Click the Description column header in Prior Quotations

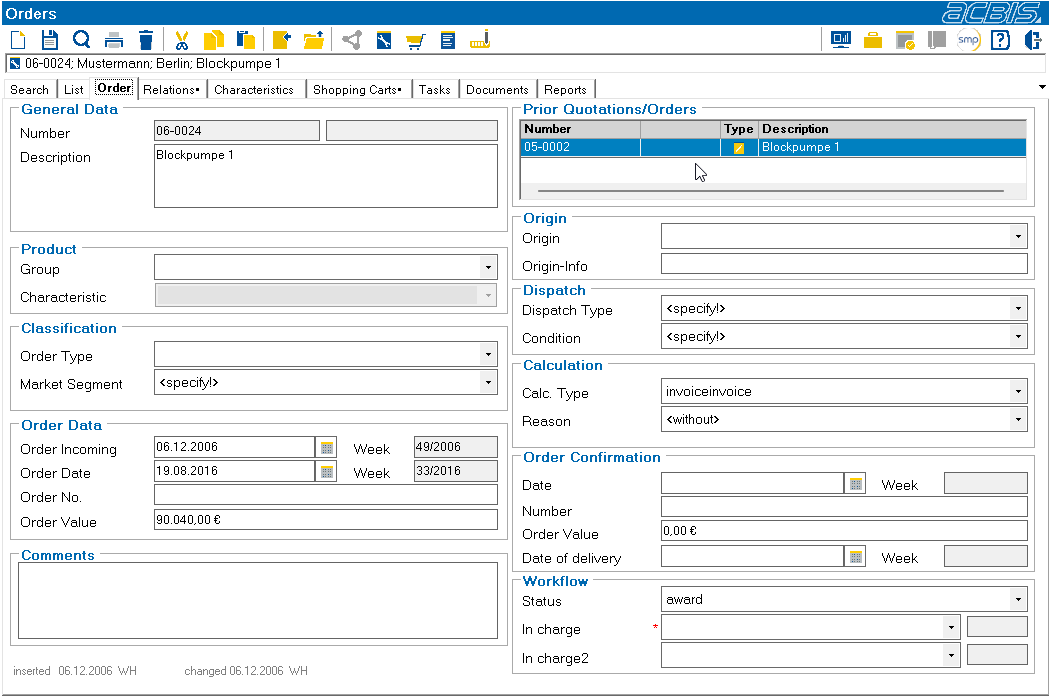point(892,129)
